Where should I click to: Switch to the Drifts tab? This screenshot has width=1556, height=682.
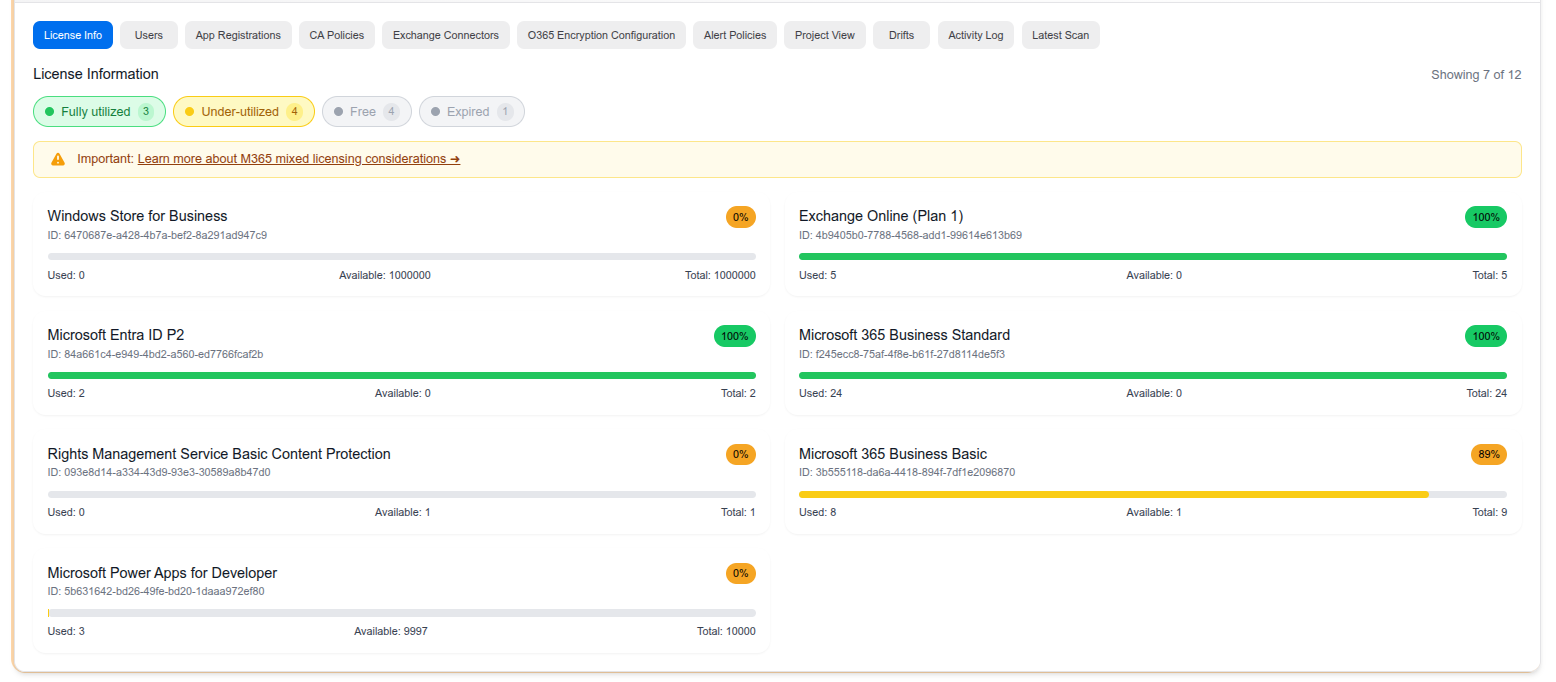click(901, 35)
